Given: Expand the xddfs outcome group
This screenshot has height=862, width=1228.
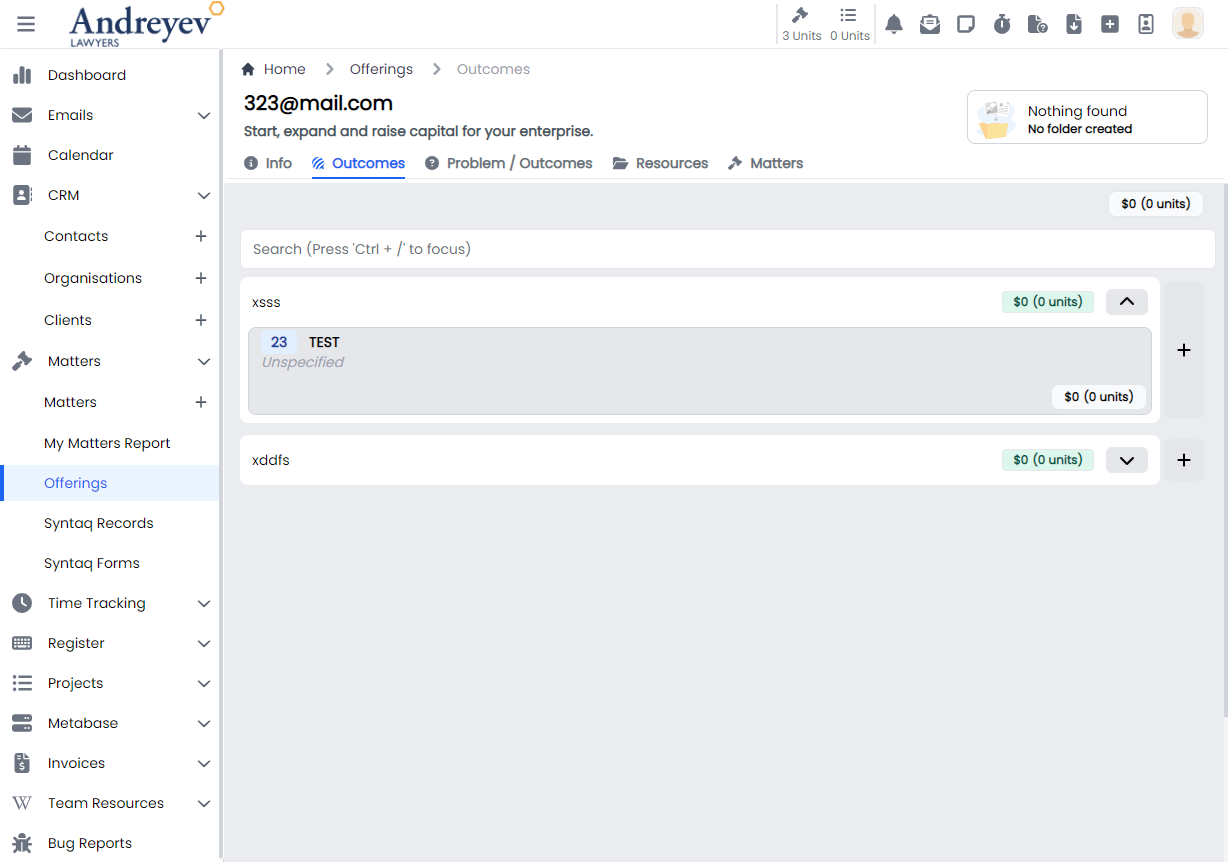Looking at the screenshot, I should tap(1126, 460).
